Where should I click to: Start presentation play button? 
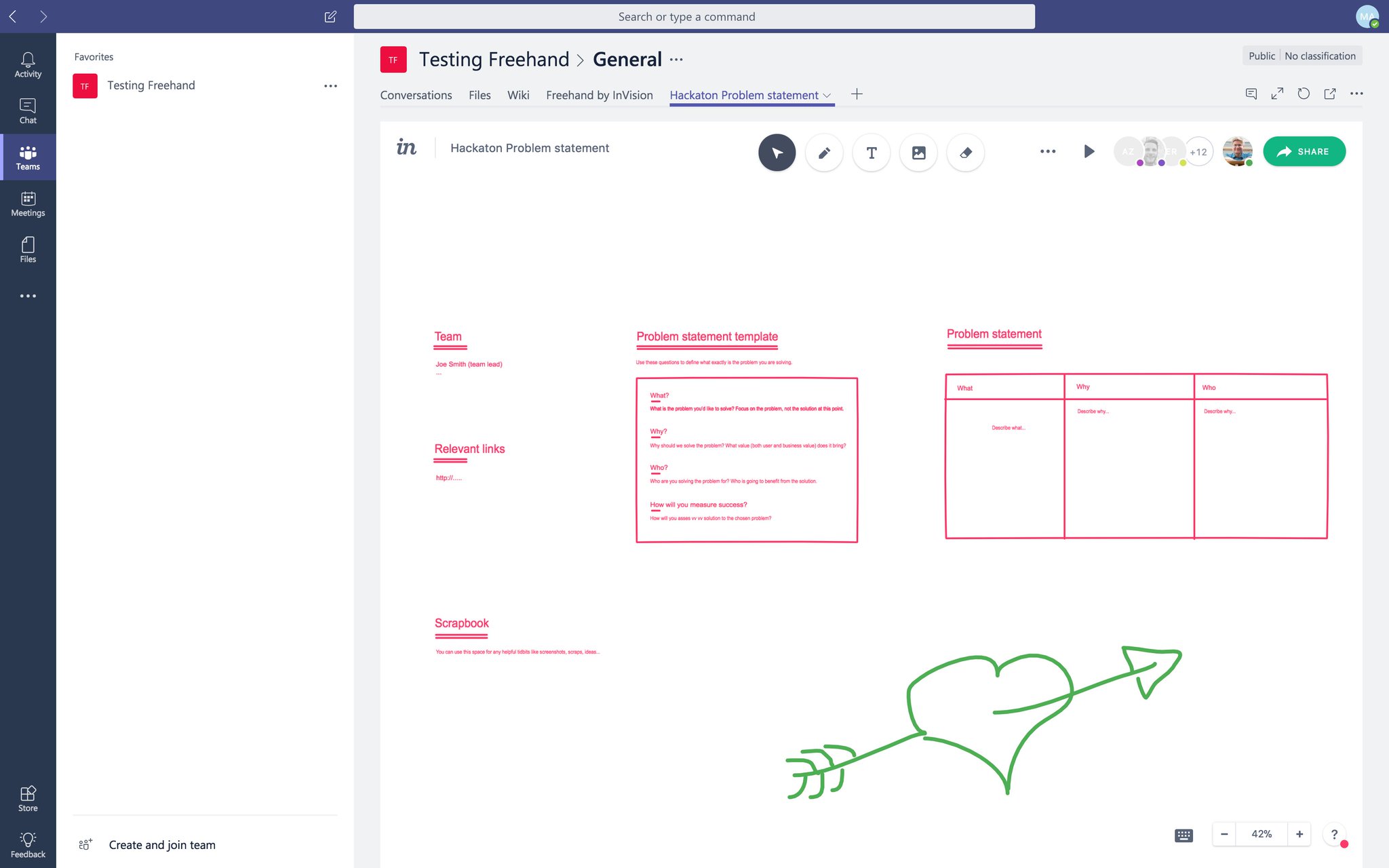pyautogui.click(x=1089, y=151)
